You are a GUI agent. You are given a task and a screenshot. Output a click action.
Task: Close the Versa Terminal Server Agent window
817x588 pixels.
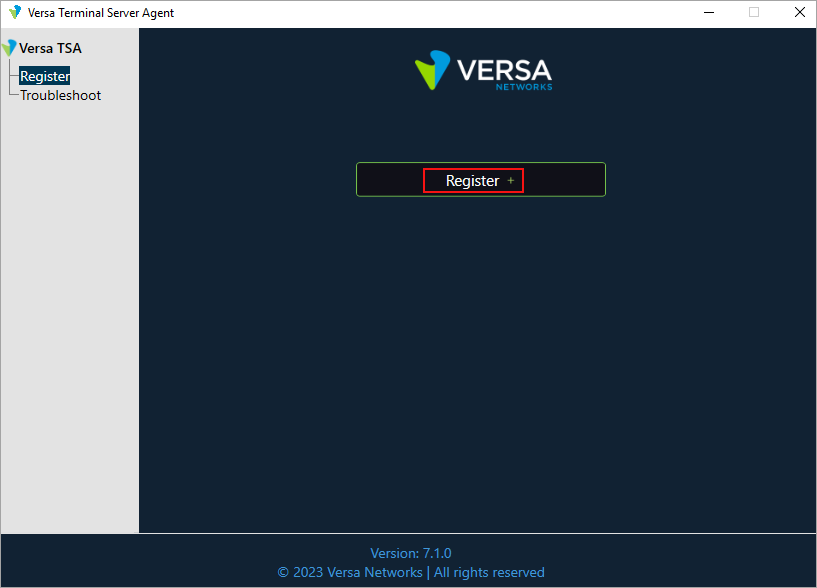pyautogui.click(x=799, y=12)
